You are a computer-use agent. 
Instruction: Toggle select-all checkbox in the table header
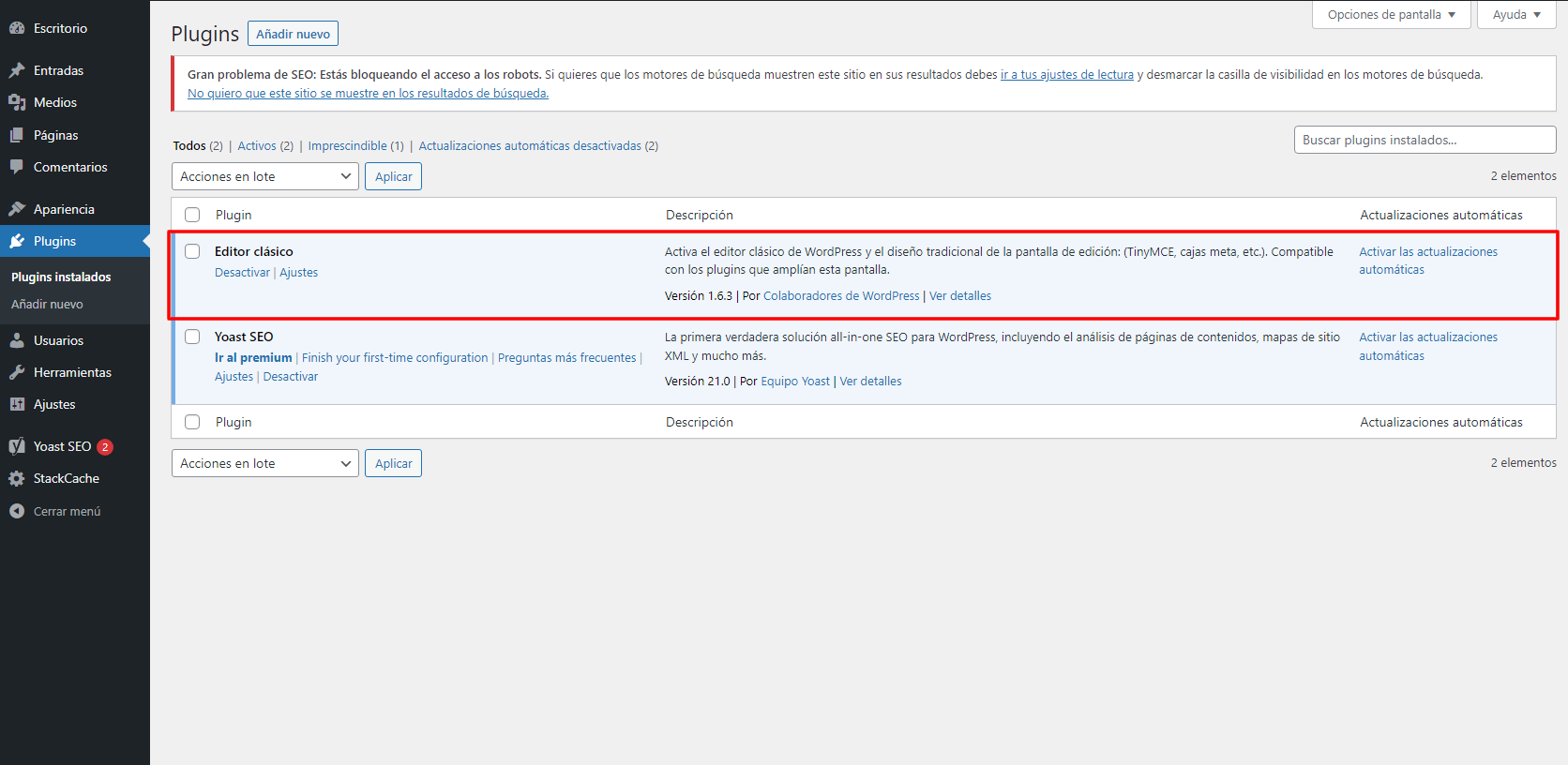pyautogui.click(x=192, y=215)
